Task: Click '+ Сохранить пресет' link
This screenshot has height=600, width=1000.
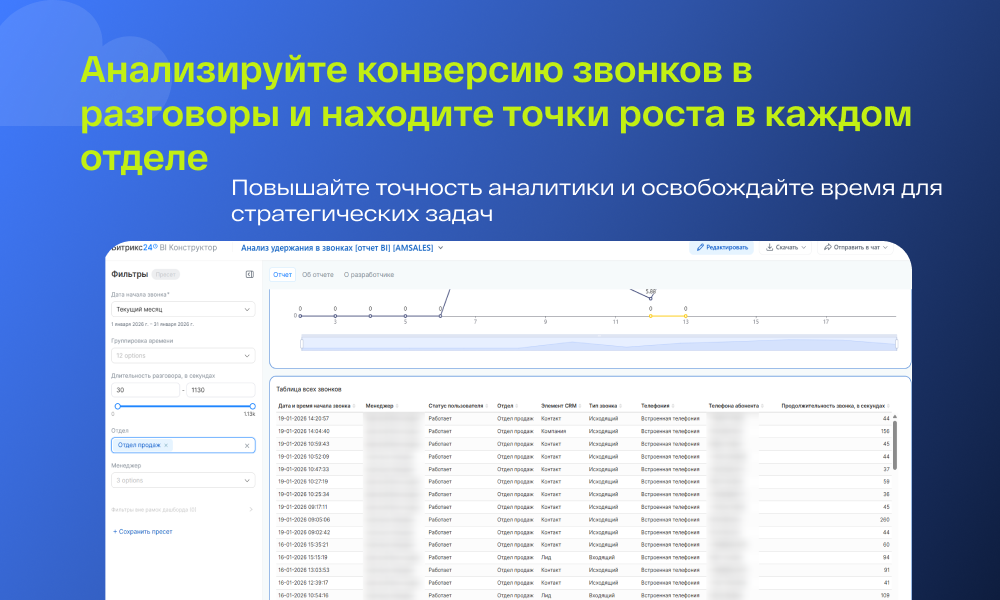Action: [142, 531]
